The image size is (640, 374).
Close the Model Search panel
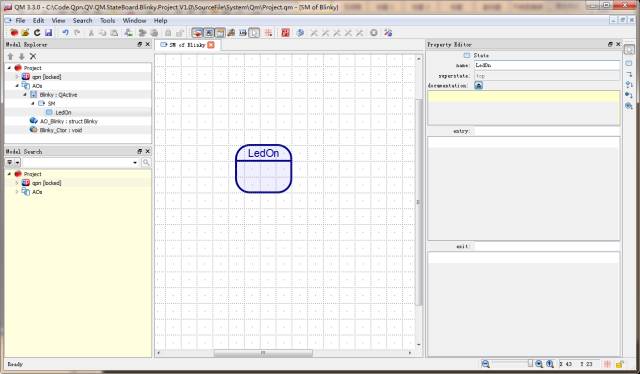pyautogui.click(x=148, y=151)
